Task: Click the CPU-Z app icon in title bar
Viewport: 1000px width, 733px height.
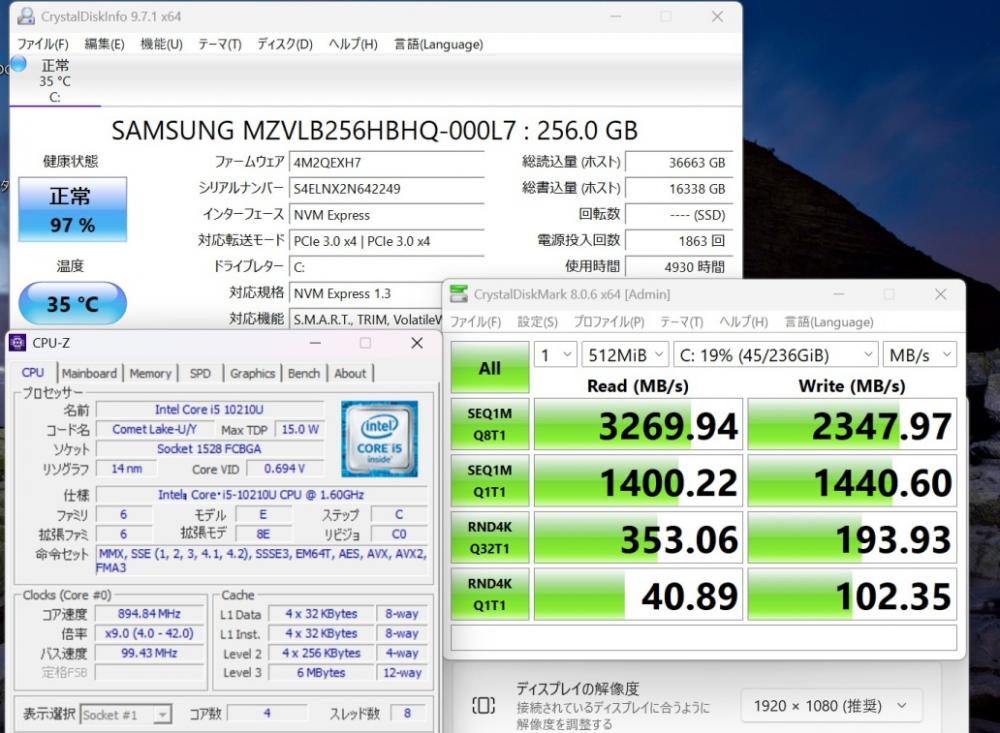Action: coord(17,343)
